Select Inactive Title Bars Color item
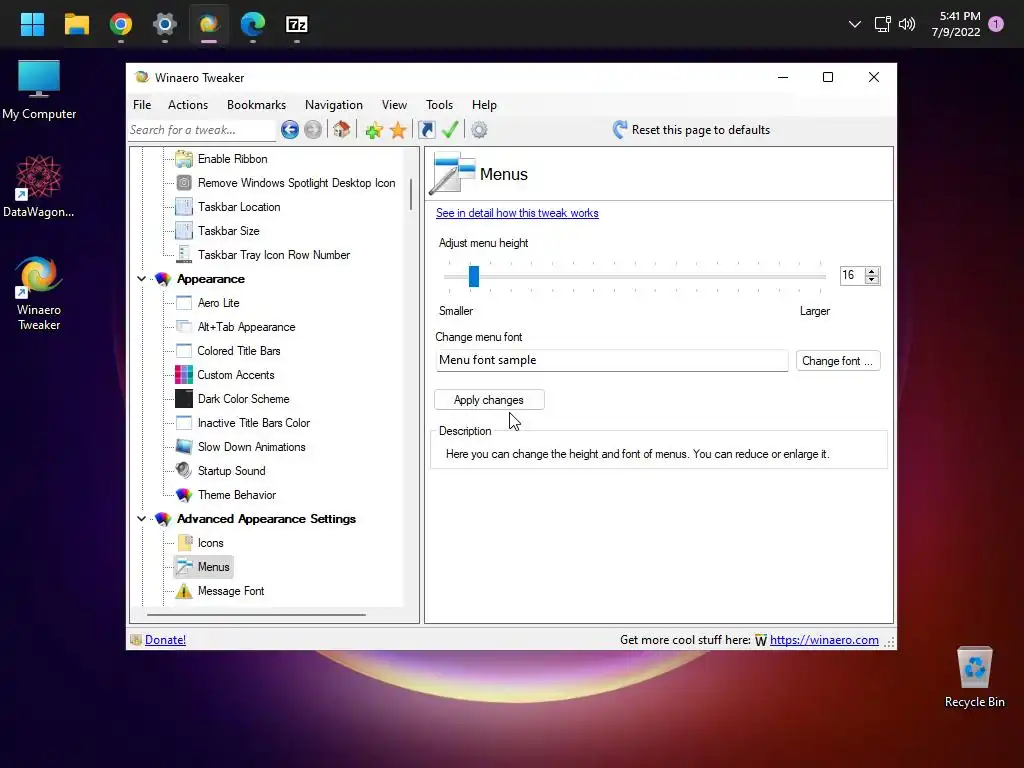1024x768 pixels. (x=254, y=423)
